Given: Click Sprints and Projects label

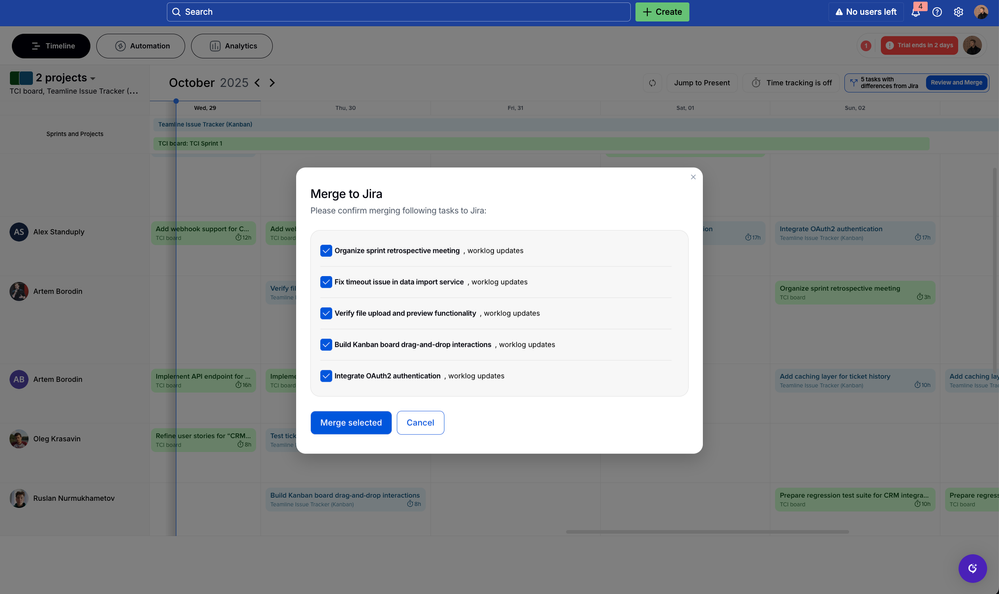Looking at the screenshot, I should click(75, 134).
